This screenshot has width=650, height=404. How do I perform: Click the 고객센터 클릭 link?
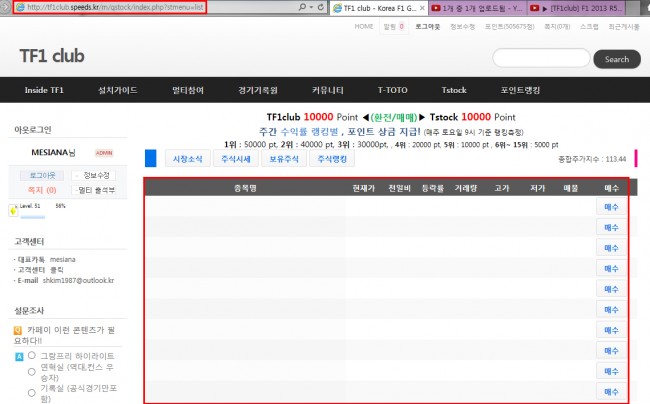click(x=39, y=270)
